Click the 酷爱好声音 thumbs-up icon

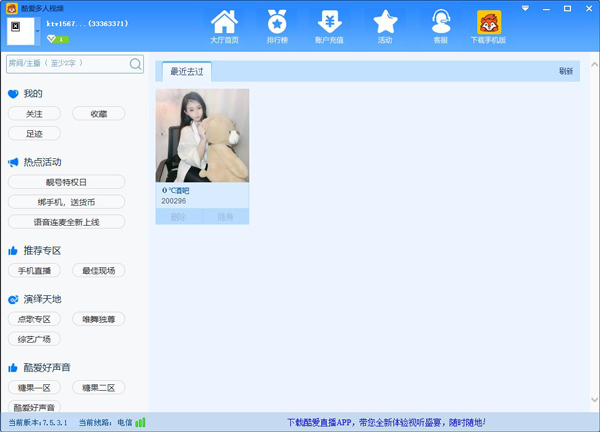13,368
